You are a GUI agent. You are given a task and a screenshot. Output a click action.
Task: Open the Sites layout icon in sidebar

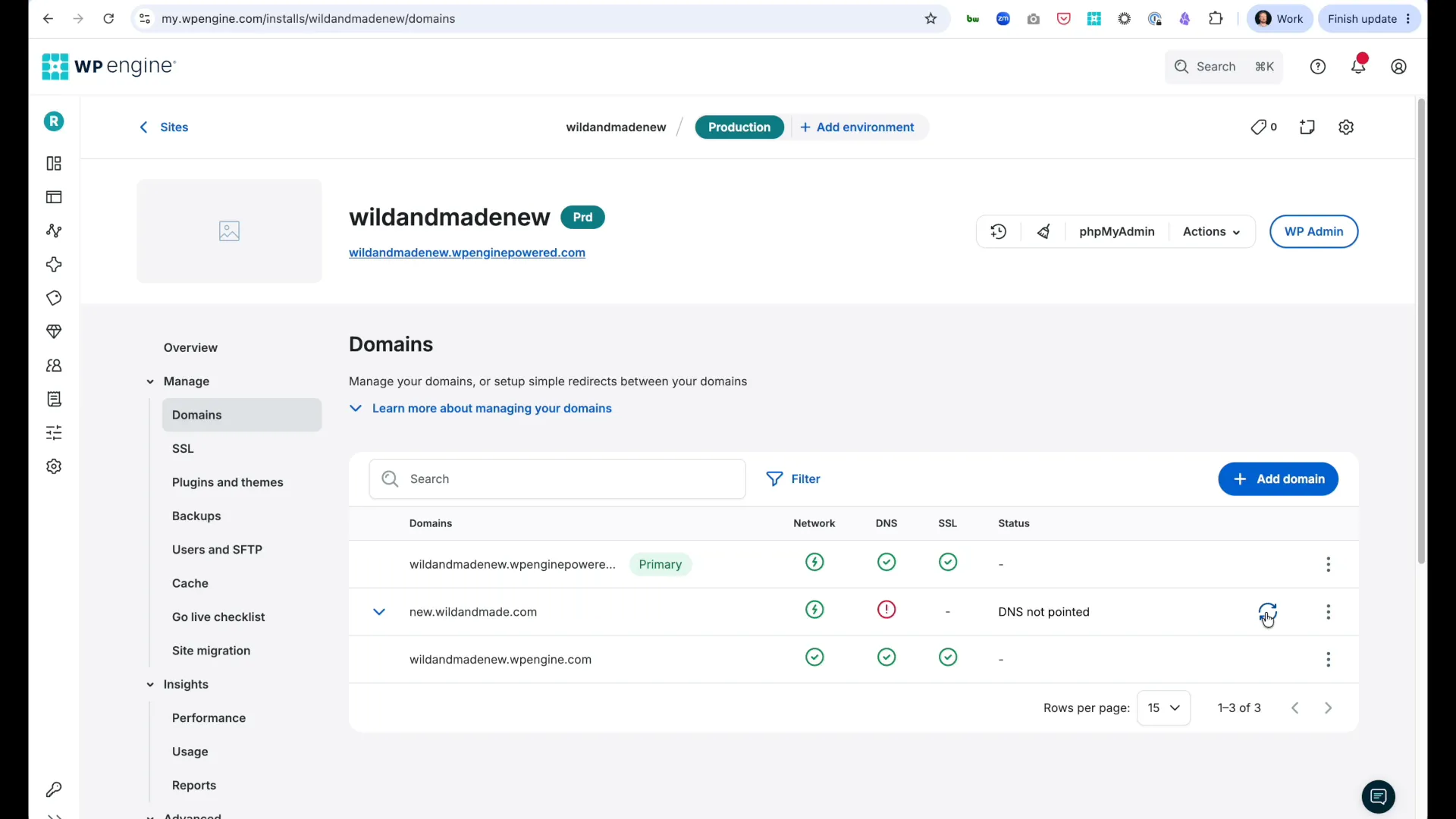coord(54,197)
